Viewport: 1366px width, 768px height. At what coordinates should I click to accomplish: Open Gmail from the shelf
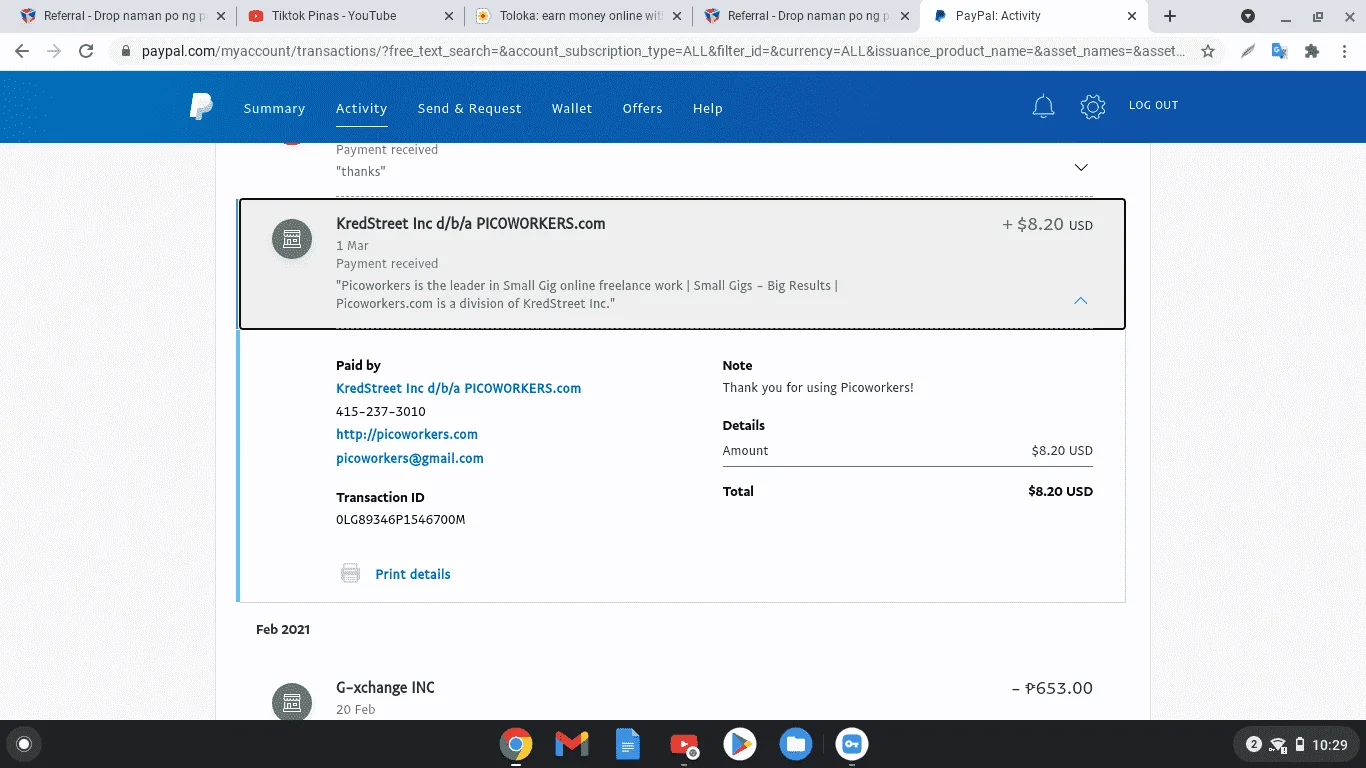(x=572, y=744)
